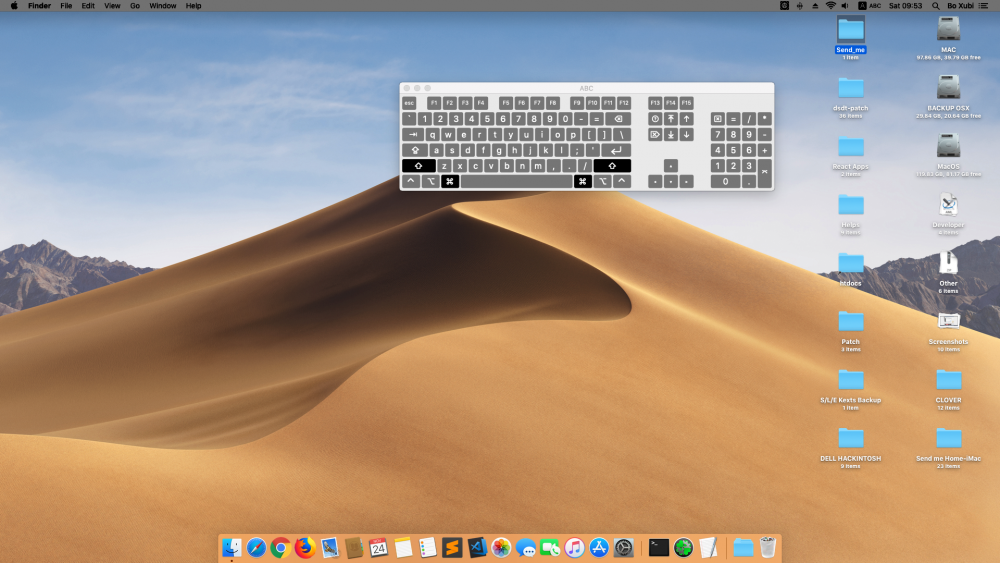Open the Apple menu

coord(14,6)
